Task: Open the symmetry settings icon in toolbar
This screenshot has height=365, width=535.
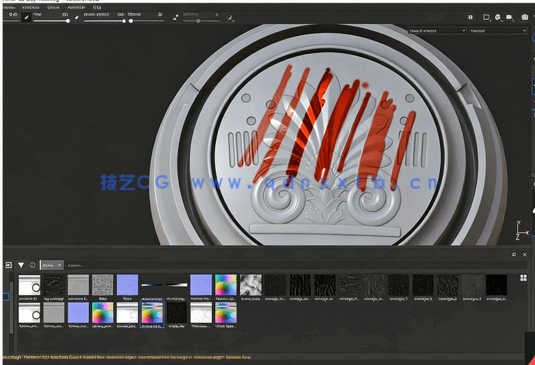Action: pos(175,17)
